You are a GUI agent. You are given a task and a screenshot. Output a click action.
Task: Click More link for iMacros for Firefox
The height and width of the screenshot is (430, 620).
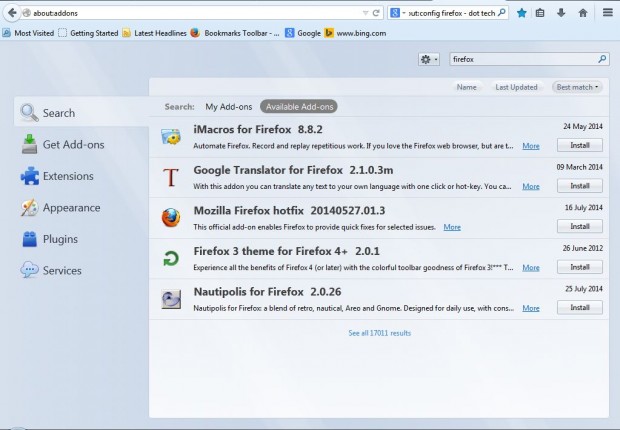pos(531,146)
